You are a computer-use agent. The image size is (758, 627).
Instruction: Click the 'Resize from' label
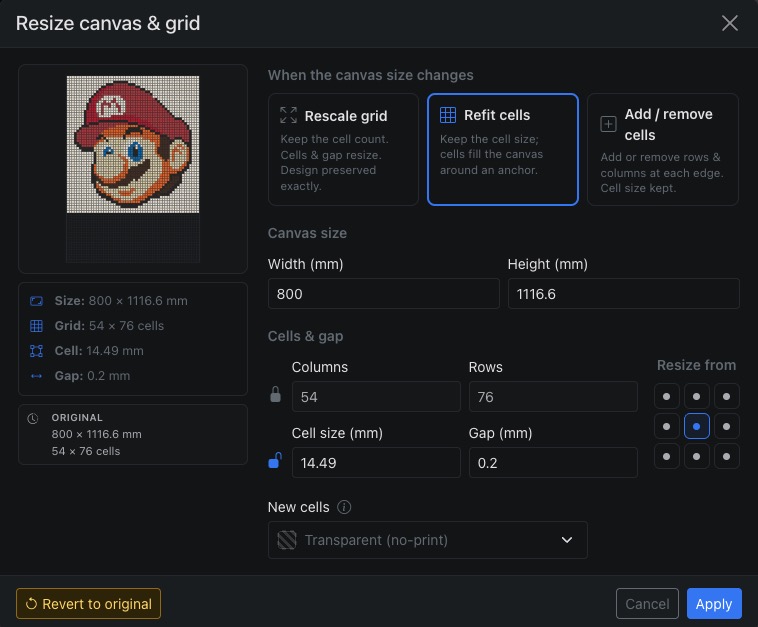tap(697, 365)
